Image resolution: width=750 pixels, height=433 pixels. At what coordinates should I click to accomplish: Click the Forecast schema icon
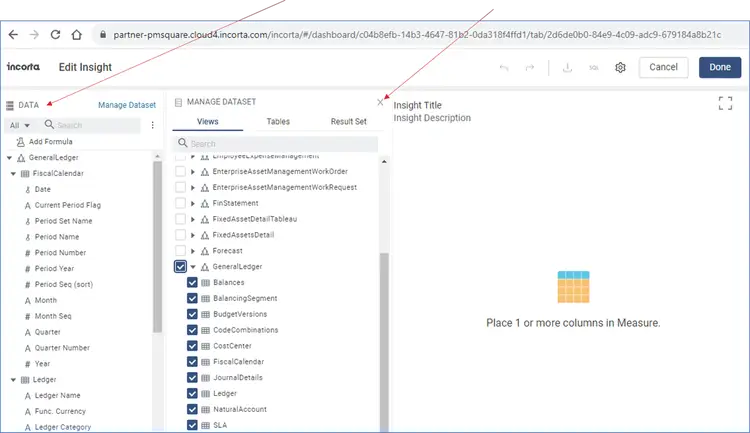(x=205, y=251)
